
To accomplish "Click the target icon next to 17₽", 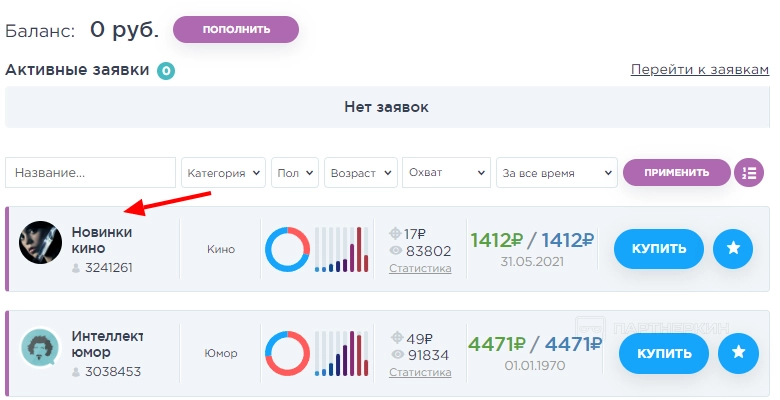I will click(x=395, y=233).
